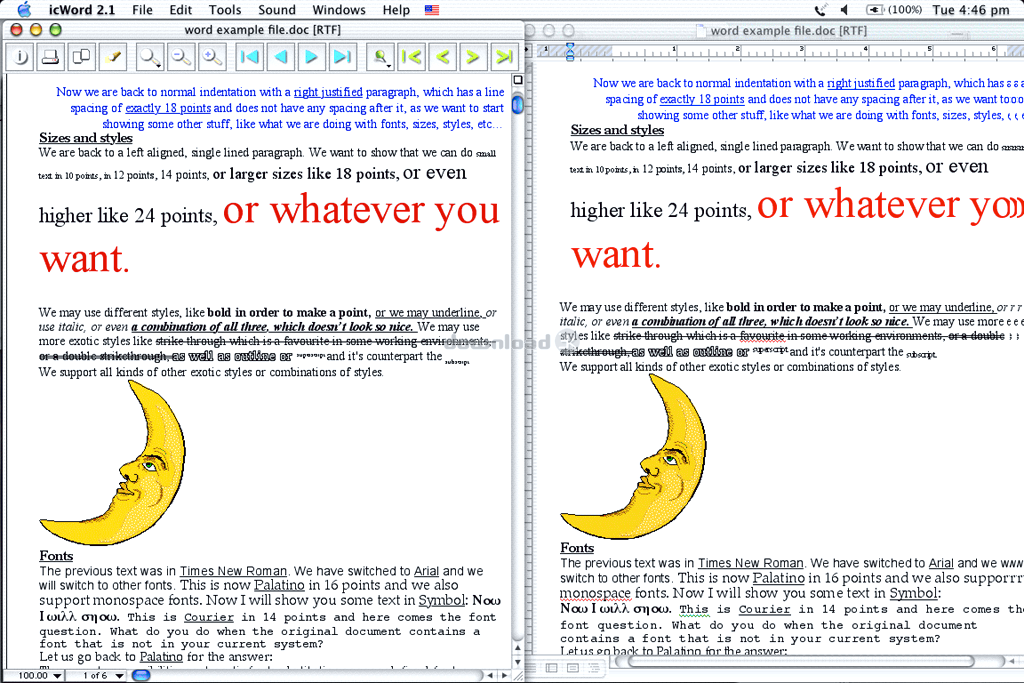Jump to first search result
This screenshot has width=1024, height=683.
[x=411, y=57]
